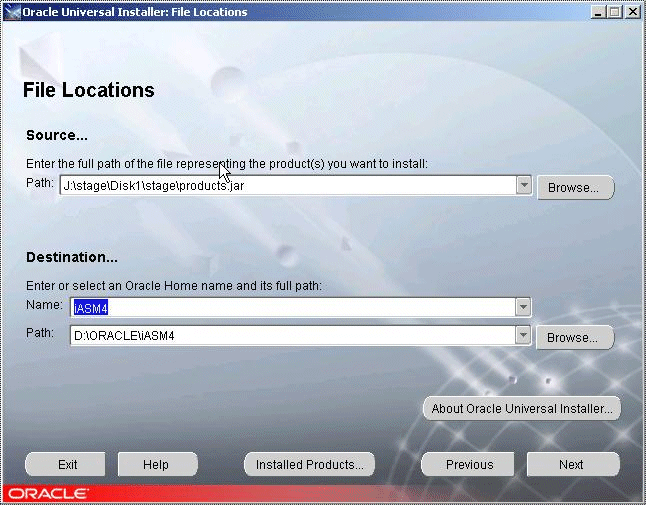Click Browse next to the Destination path
Image resolution: width=646 pixels, height=505 pixels.
point(575,338)
